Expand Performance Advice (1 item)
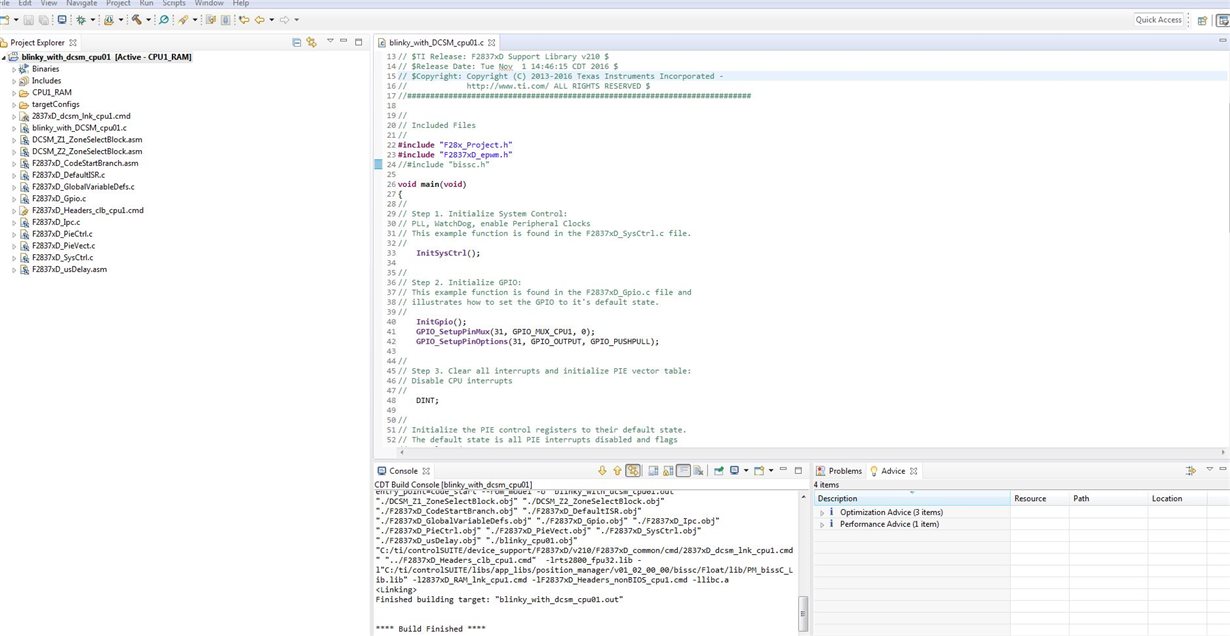The image size is (1230, 636). [822, 524]
